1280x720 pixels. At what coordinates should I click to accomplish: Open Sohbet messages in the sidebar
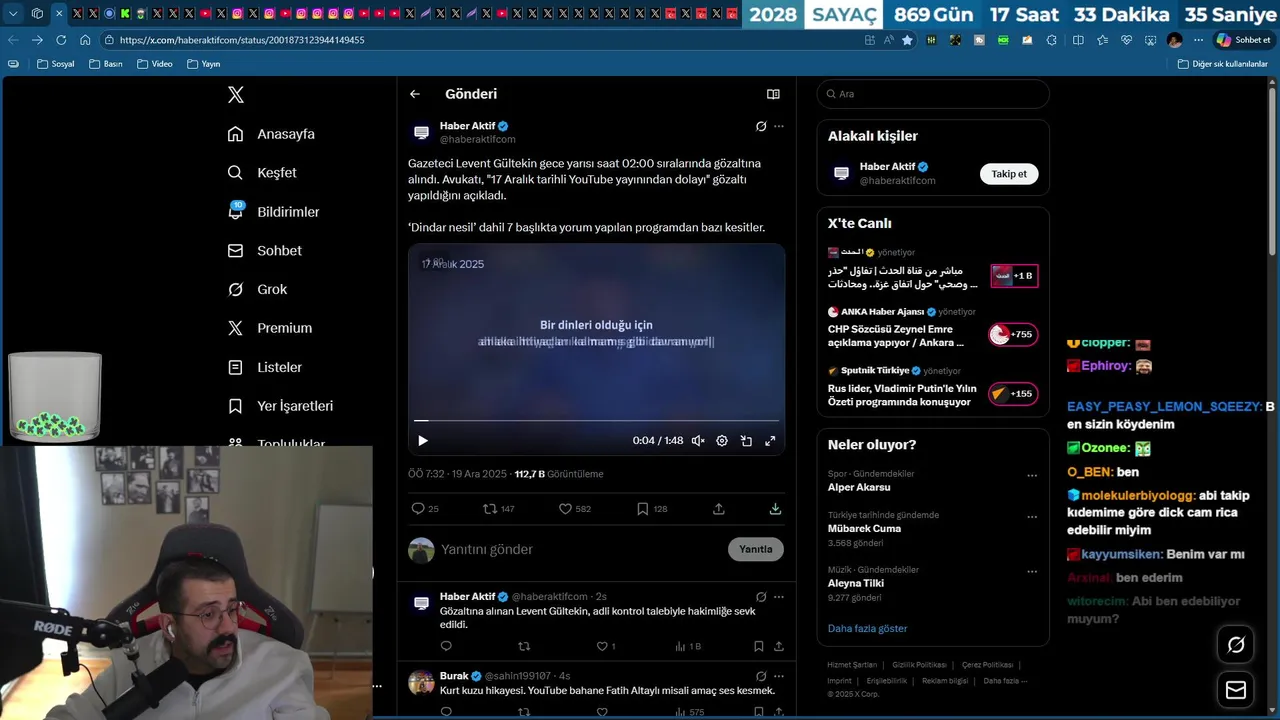265,251
